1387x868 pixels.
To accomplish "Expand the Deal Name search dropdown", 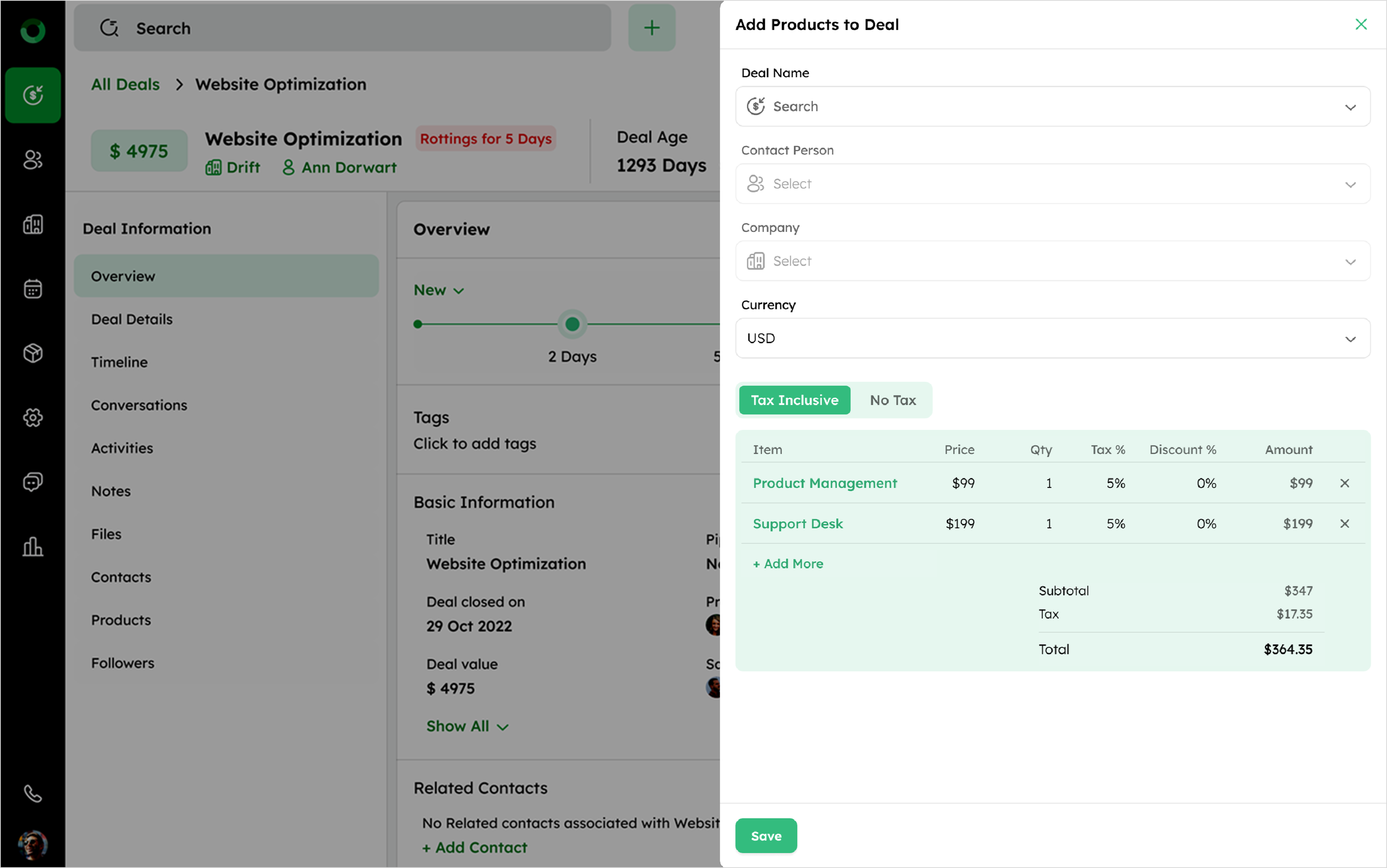I will 1052,107.
